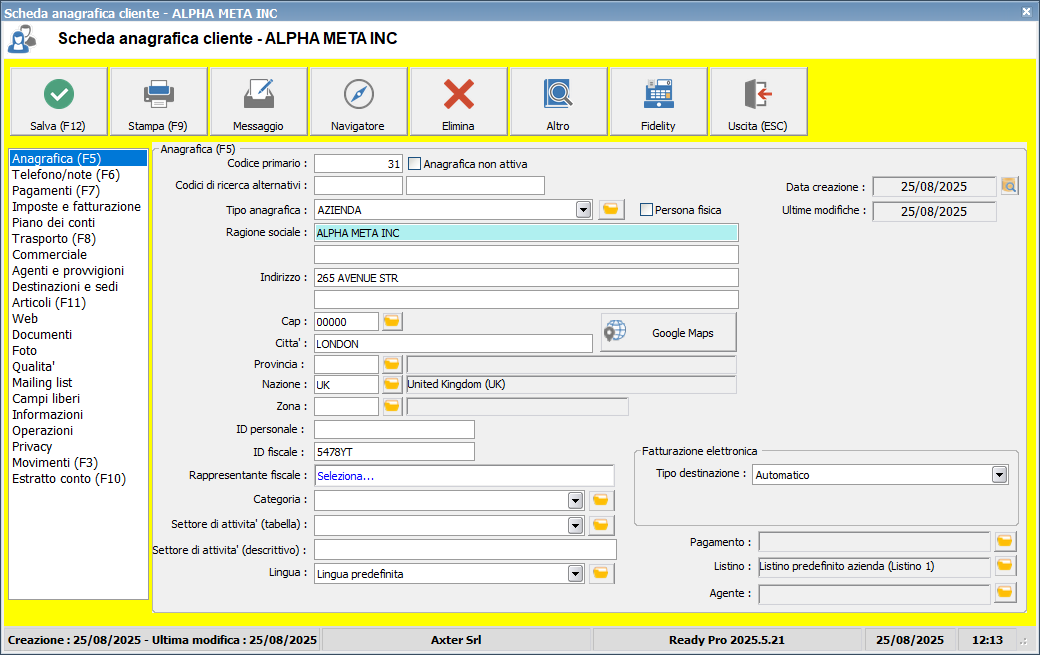The image size is (1040, 655).
Task: Open the Qualita' section
Action: point(78,367)
